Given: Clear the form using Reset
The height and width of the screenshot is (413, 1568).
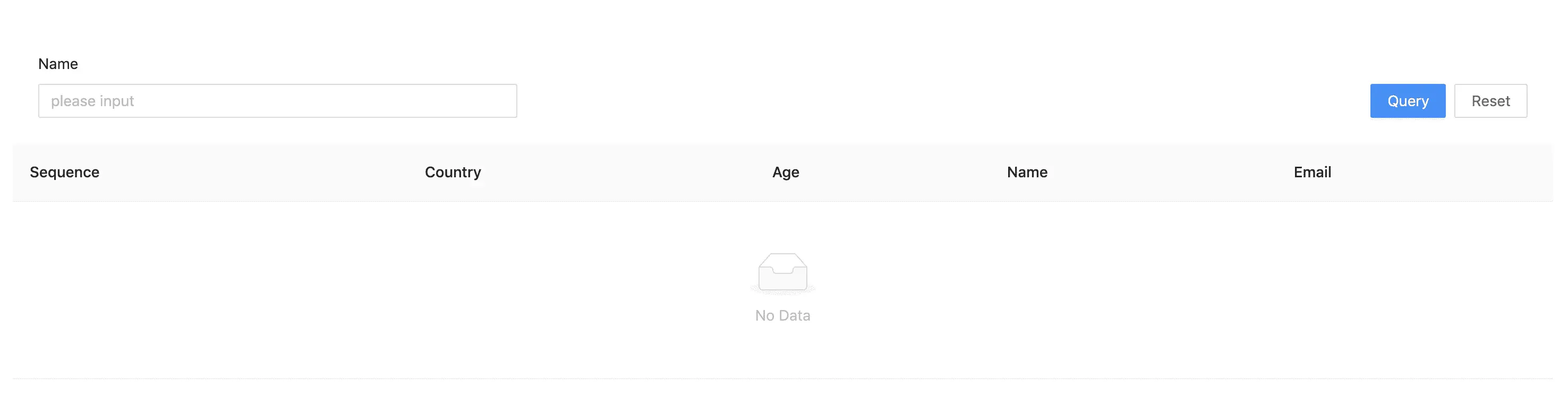Looking at the screenshot, I should (x=1490, y=101).
